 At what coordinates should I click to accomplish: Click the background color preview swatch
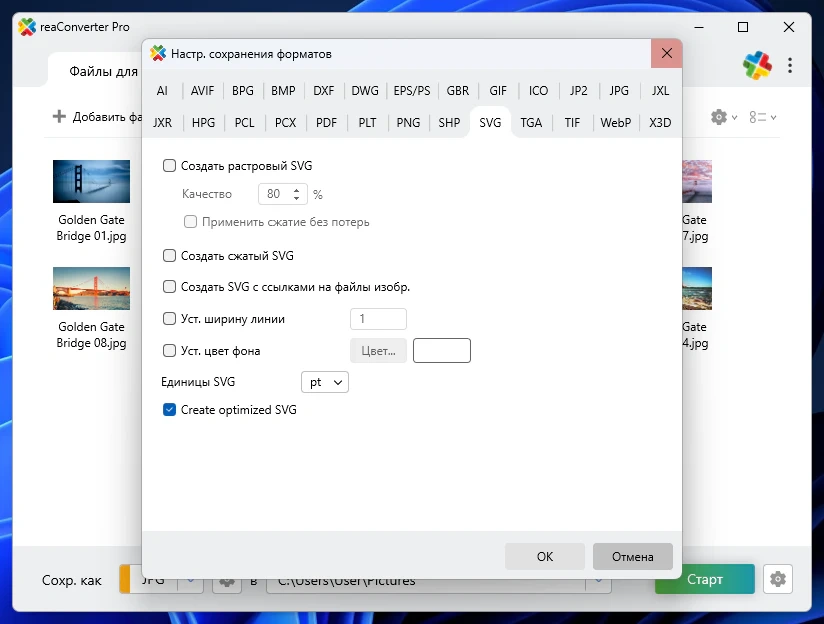click(441, 351)
